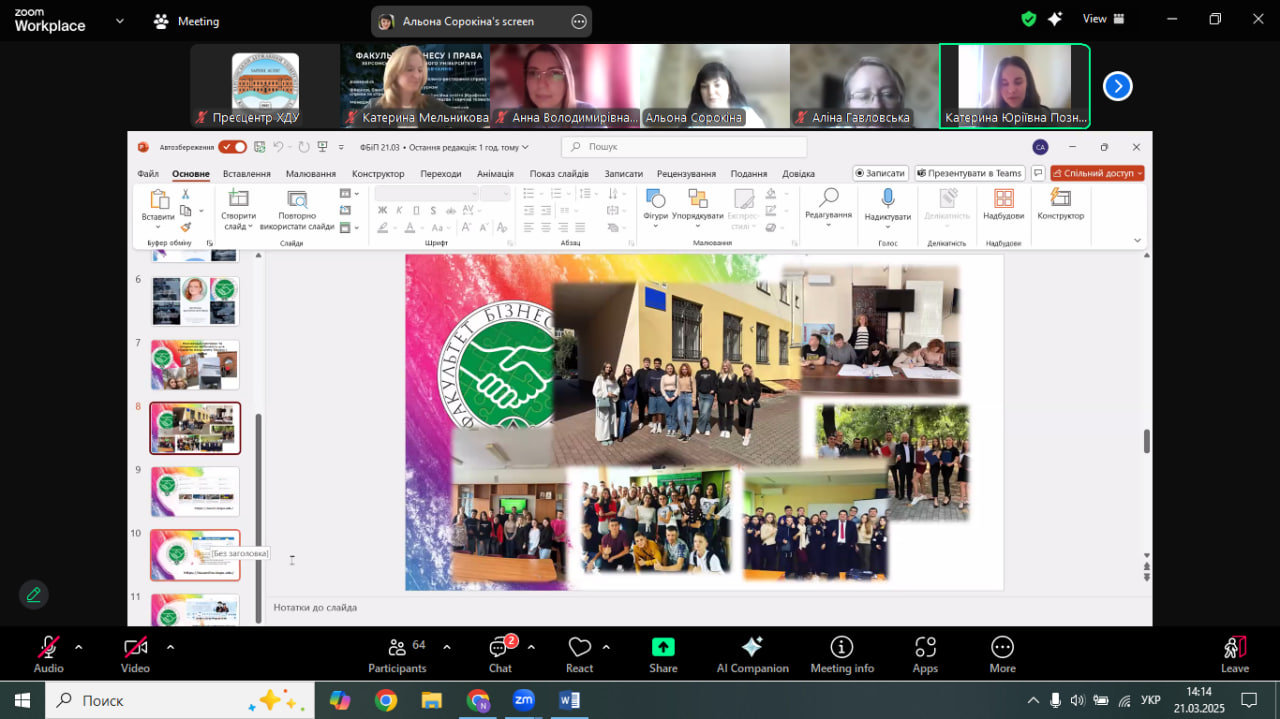The height and width of the screenshot is (719, 1280).
Task: Toggle the Автозбереження switch
Action: (x=233, y=147)
